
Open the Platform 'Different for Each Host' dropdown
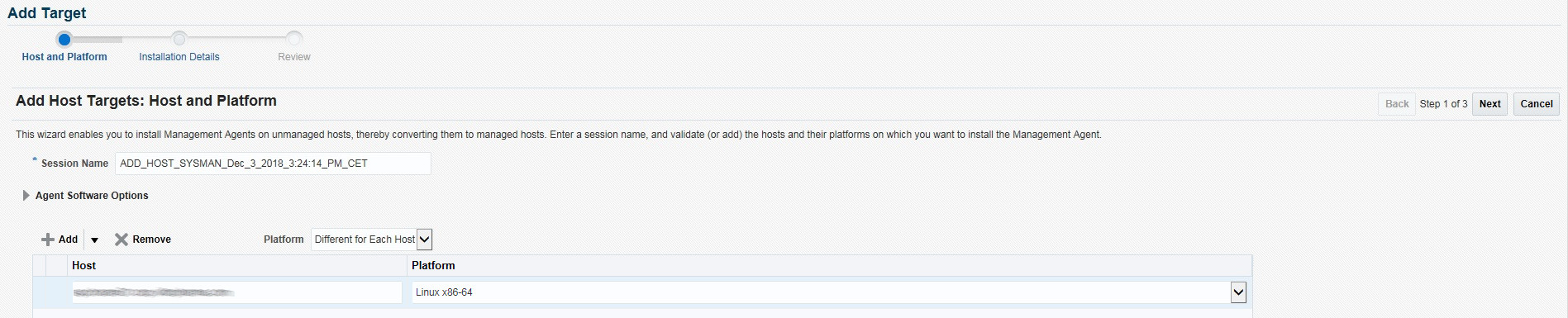click(372, 240)
